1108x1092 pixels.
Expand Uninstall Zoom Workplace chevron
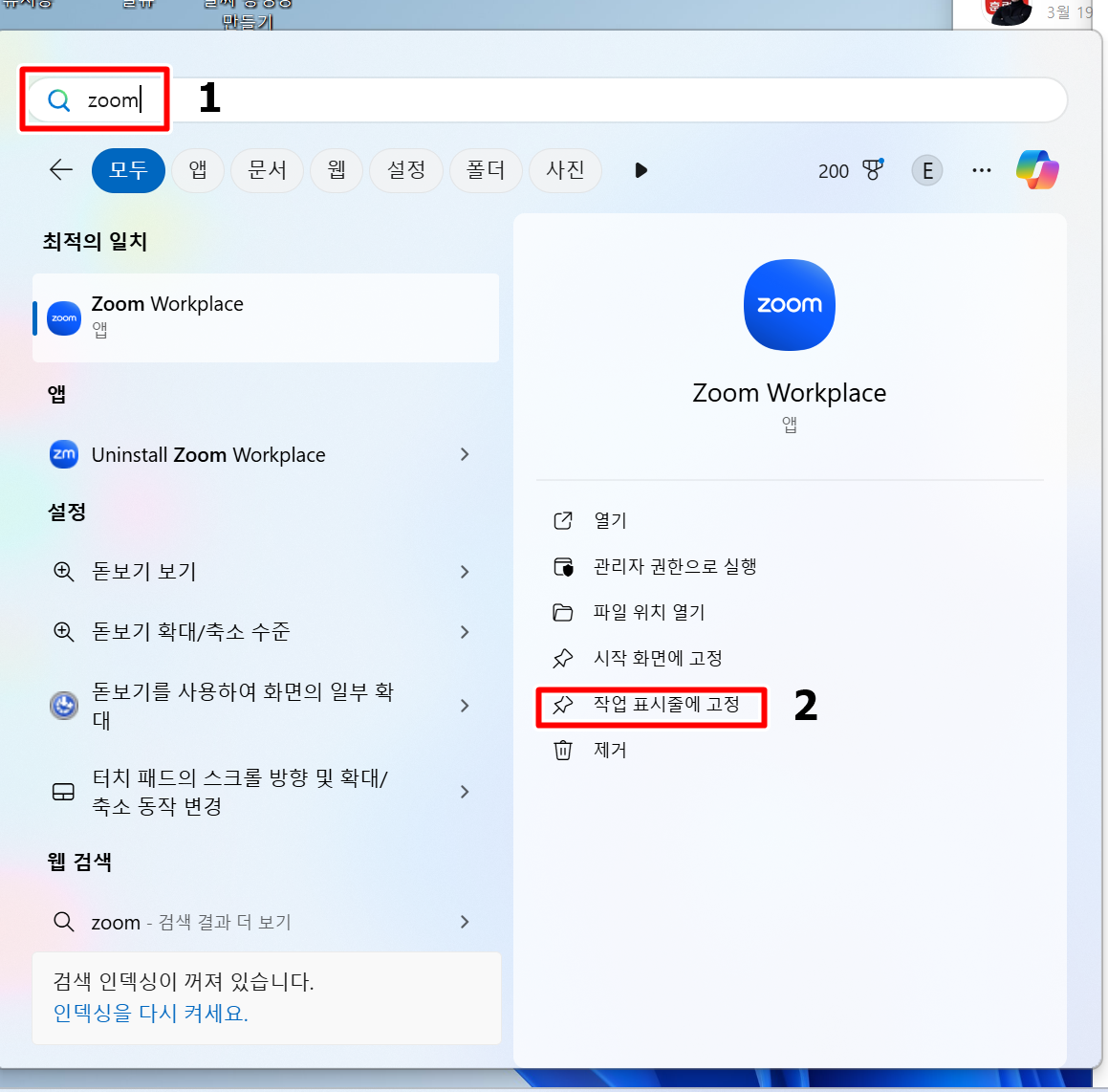(465, 454)
